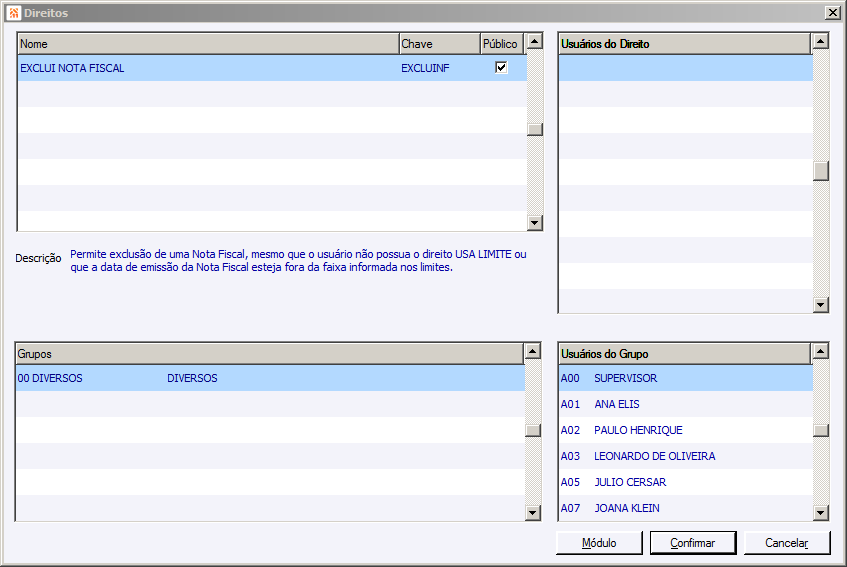847x567 pixels.
Task: Uncheck the Público checkbox for EXCLUI NOTA FISCAL
Action: point(501,68)
